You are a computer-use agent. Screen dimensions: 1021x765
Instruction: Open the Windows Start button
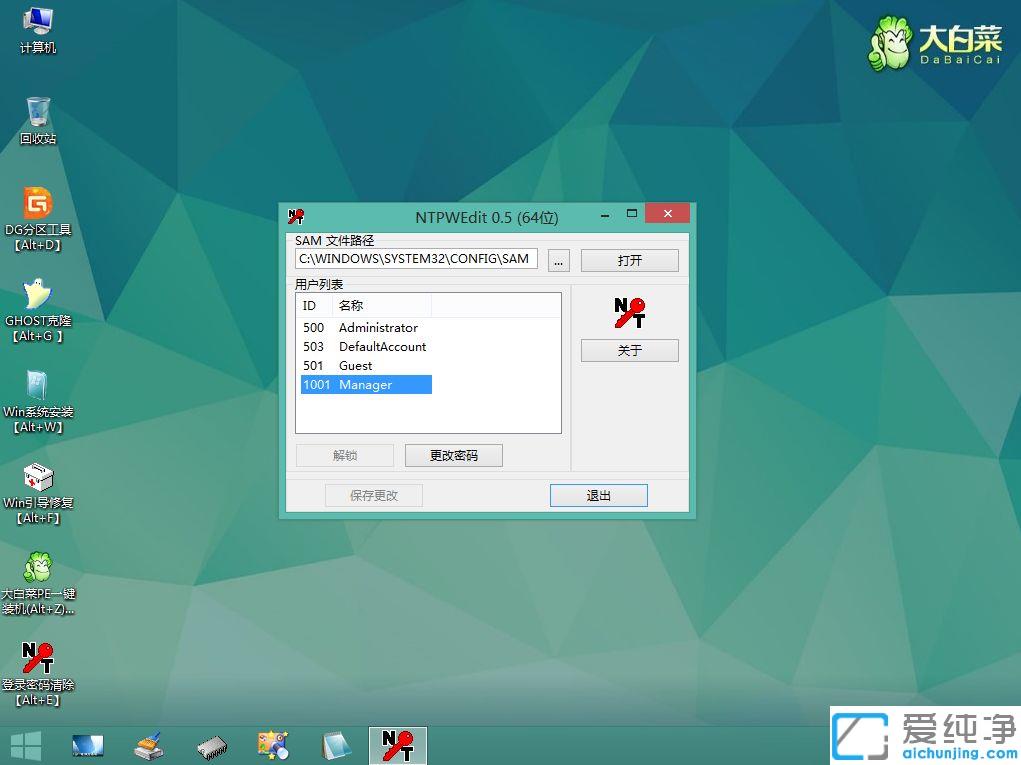coord(26,744)
